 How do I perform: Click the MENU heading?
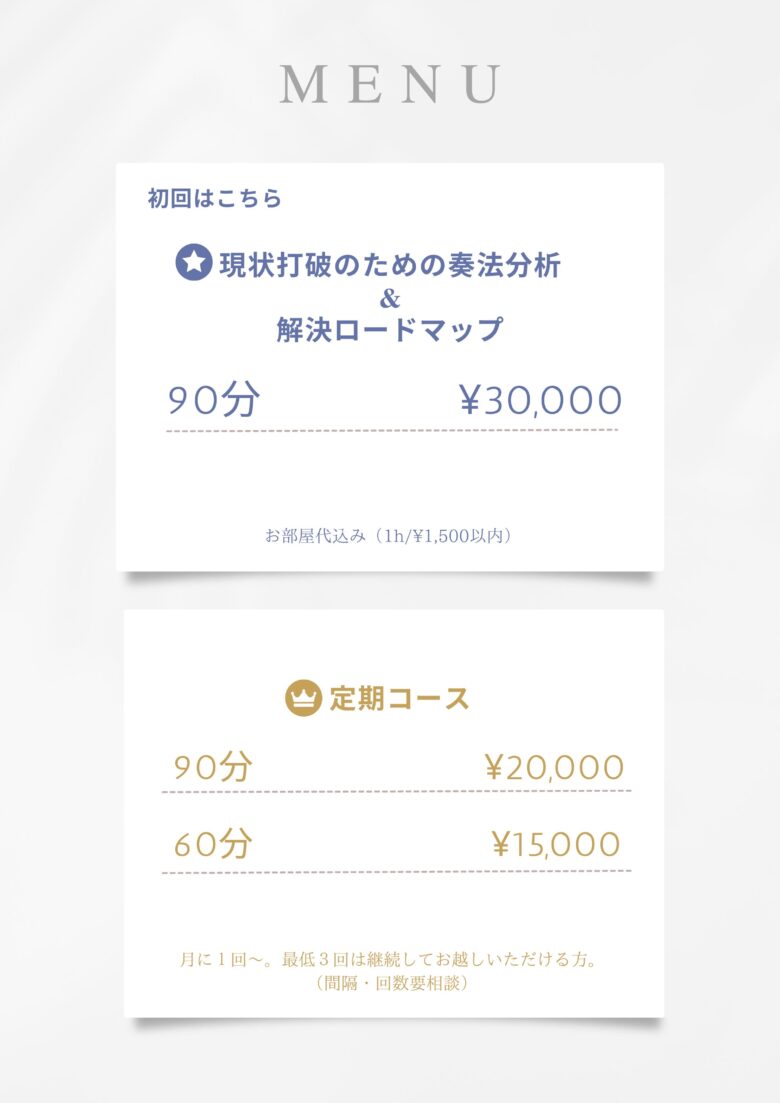click(390, 84)
